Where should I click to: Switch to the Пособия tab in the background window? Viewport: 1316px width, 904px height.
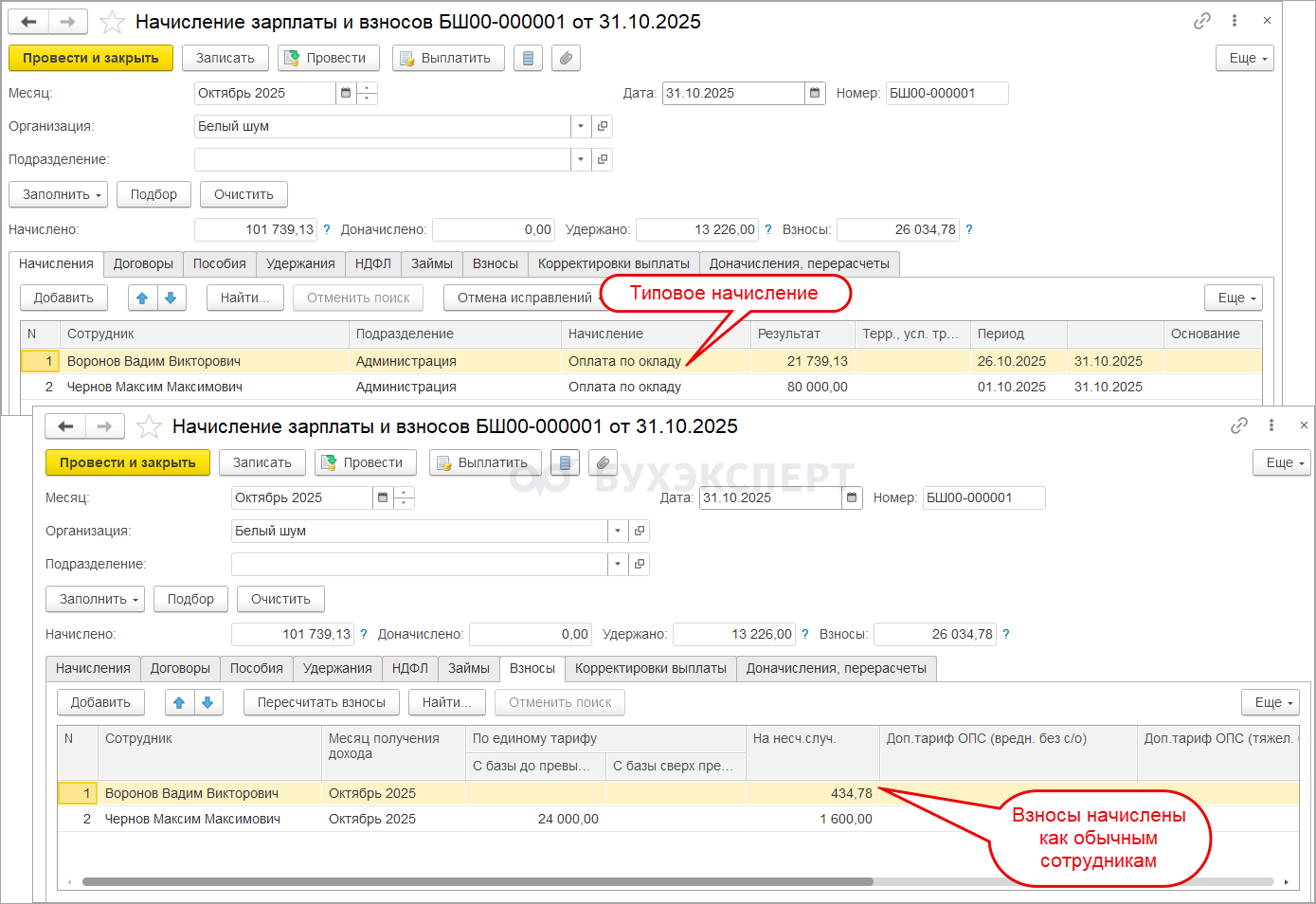click(219, 263)
